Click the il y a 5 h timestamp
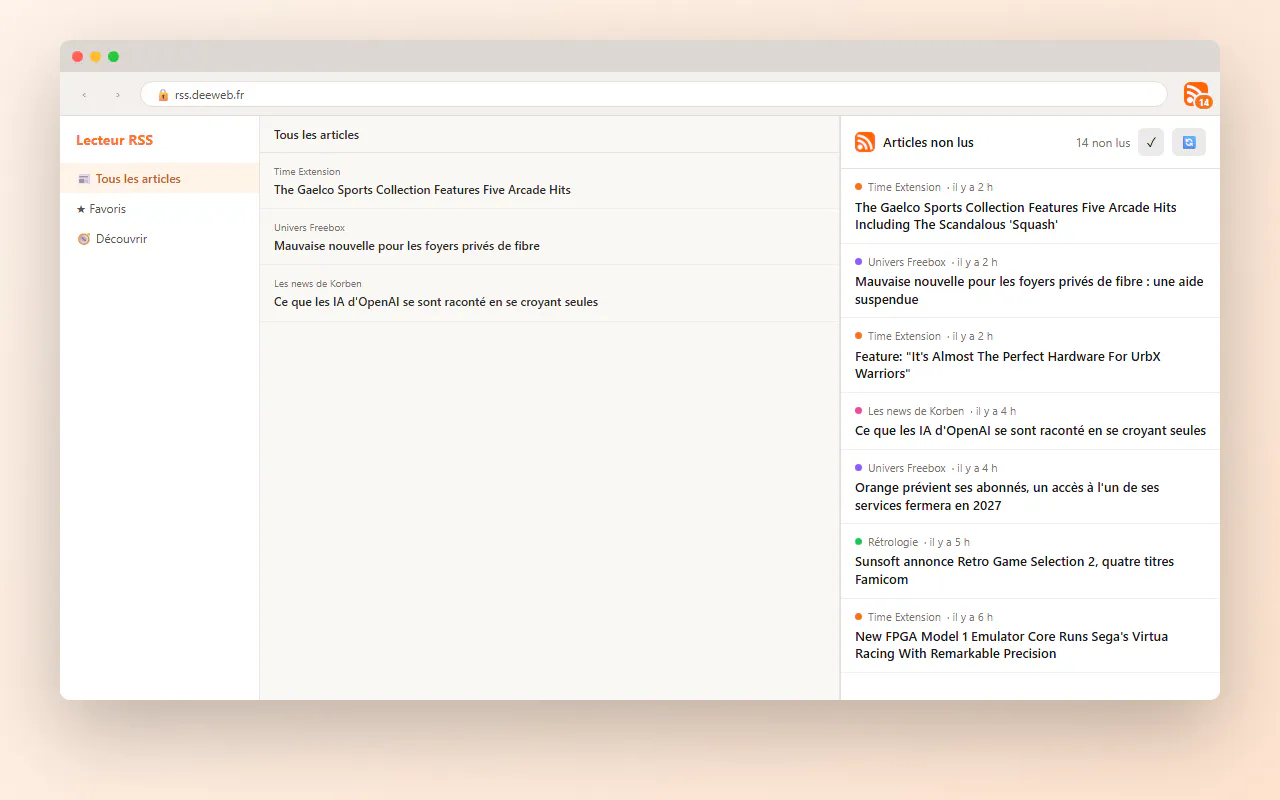Viewport: 1280px width, 800px height. pyautogui.click(x=950, y=542)
